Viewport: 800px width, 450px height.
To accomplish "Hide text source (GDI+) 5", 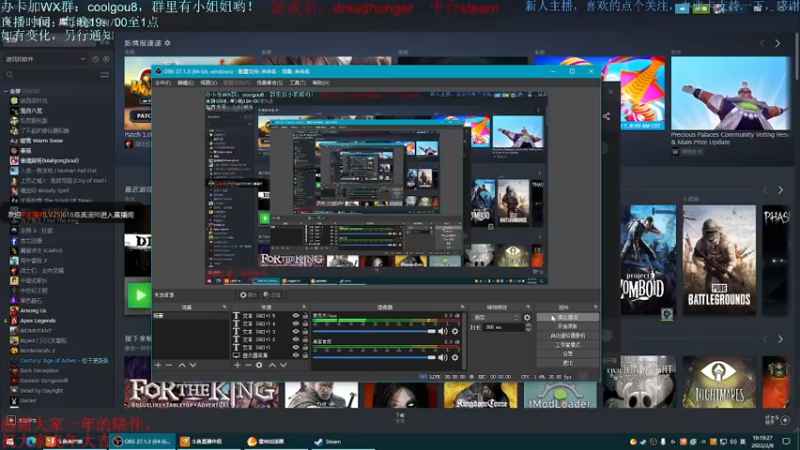I will click(x=295, y=316).
